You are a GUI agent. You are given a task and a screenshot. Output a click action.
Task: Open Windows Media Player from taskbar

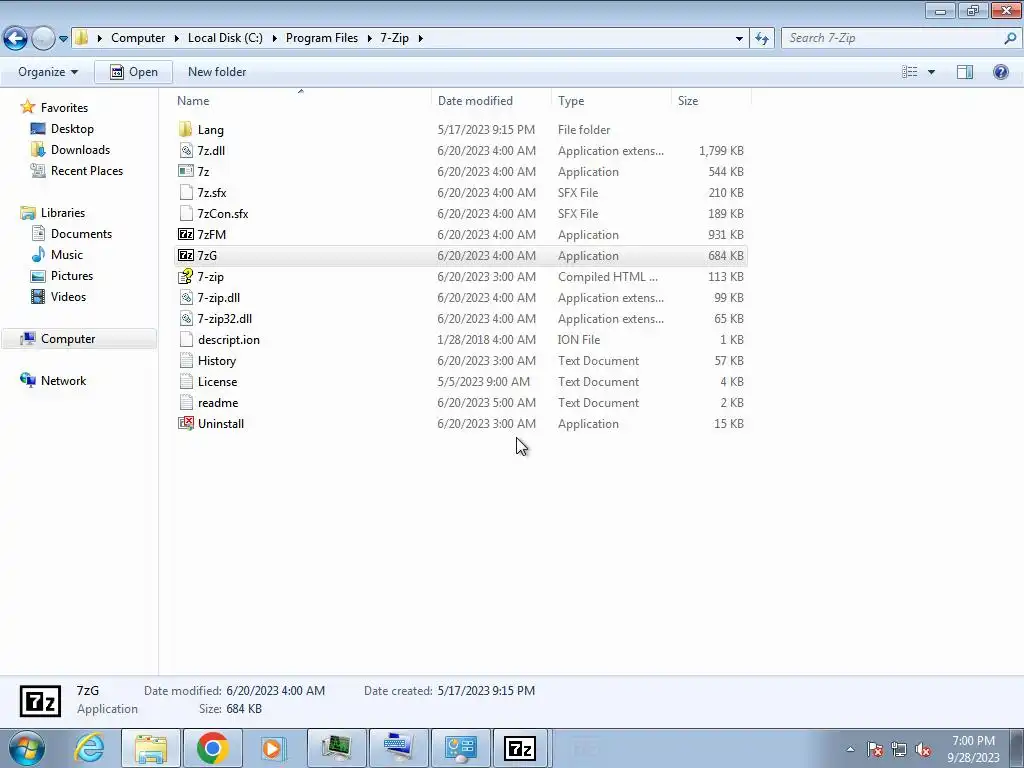point(273,748)
